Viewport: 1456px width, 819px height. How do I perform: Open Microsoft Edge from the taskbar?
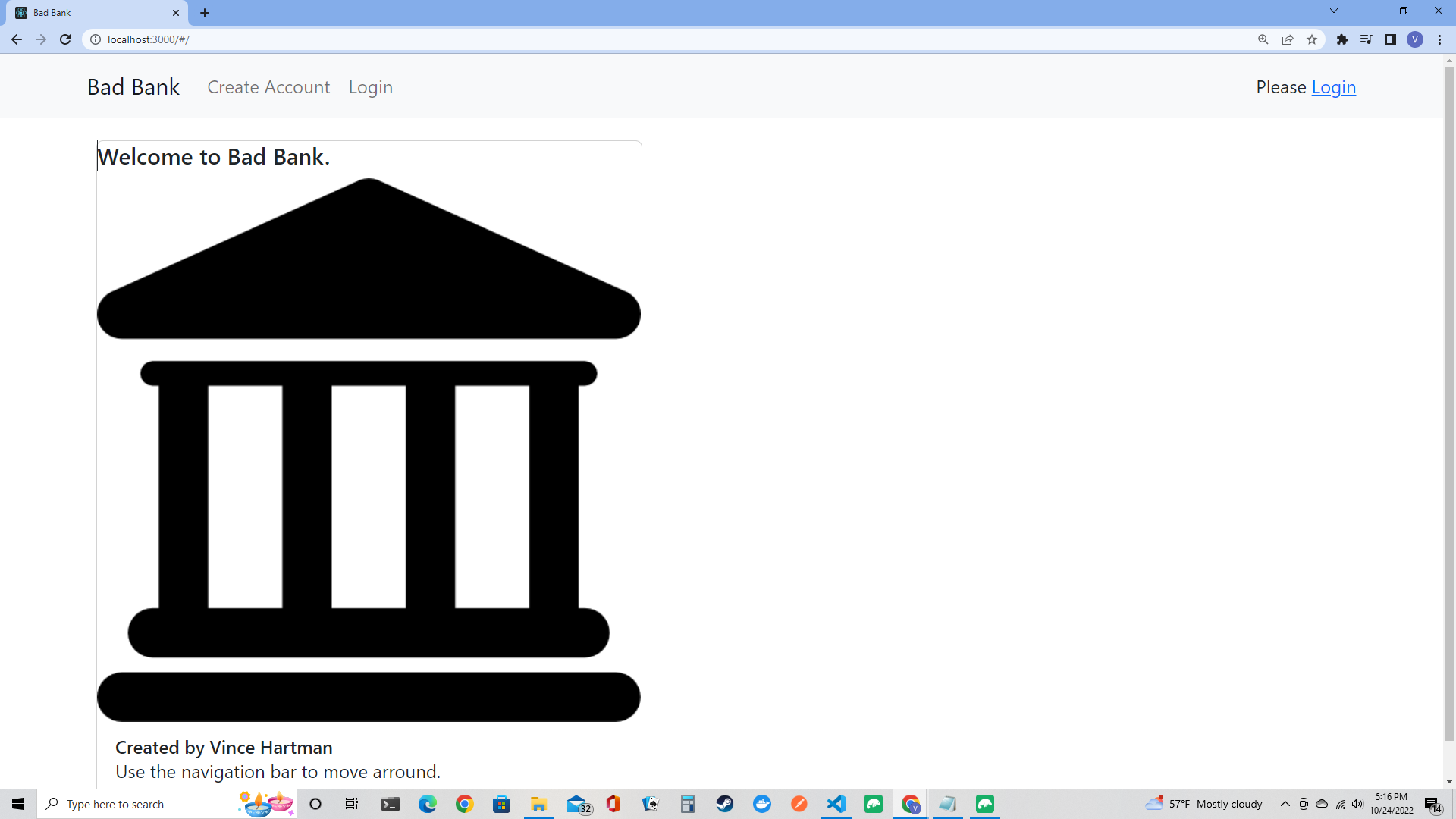[428, 804]
